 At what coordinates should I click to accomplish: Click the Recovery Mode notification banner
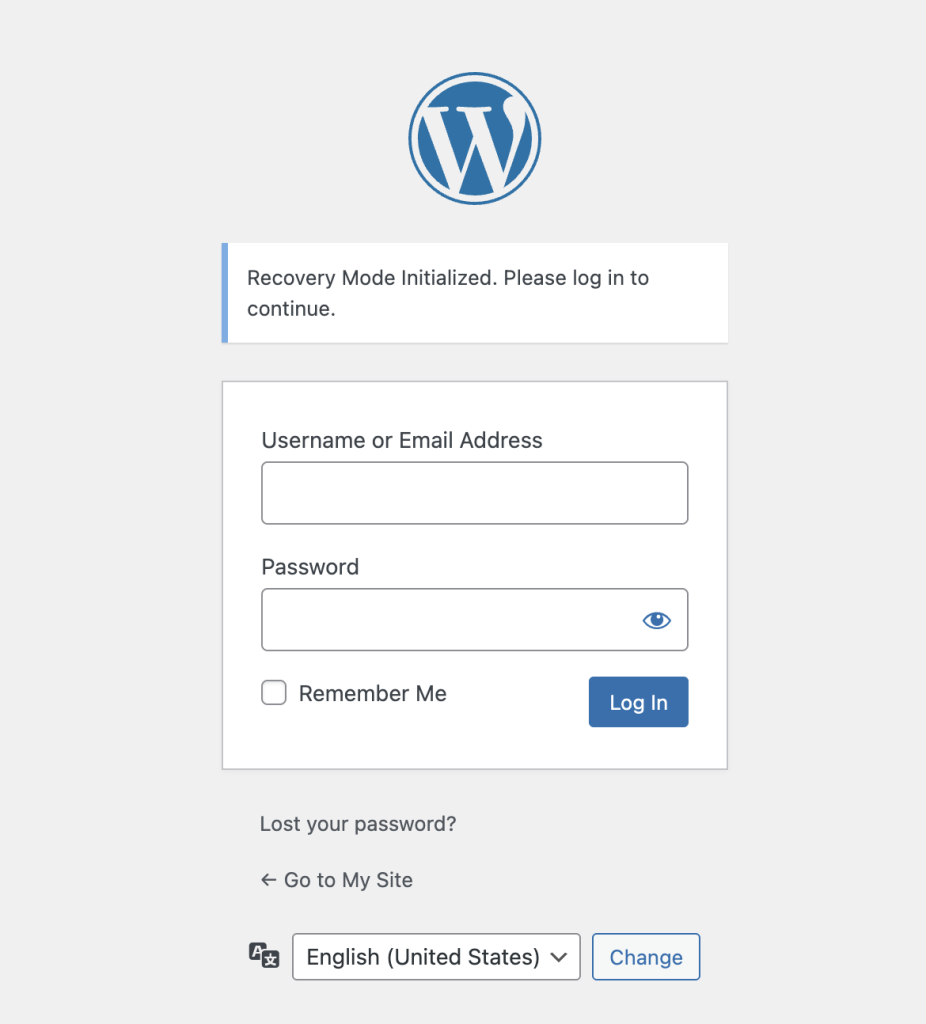(x=474, y=292)
